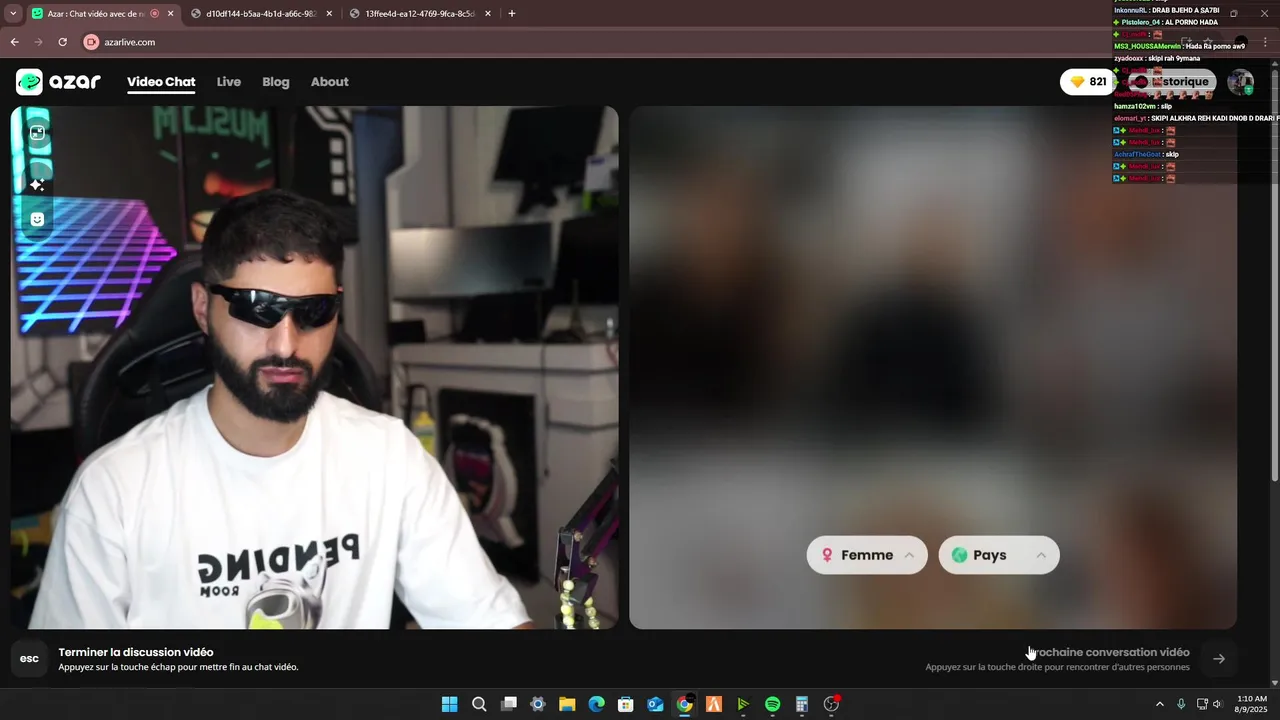Expand the Femme gender filter
The width and height of the screenshot is (1280, 720).
coord(867,555)
